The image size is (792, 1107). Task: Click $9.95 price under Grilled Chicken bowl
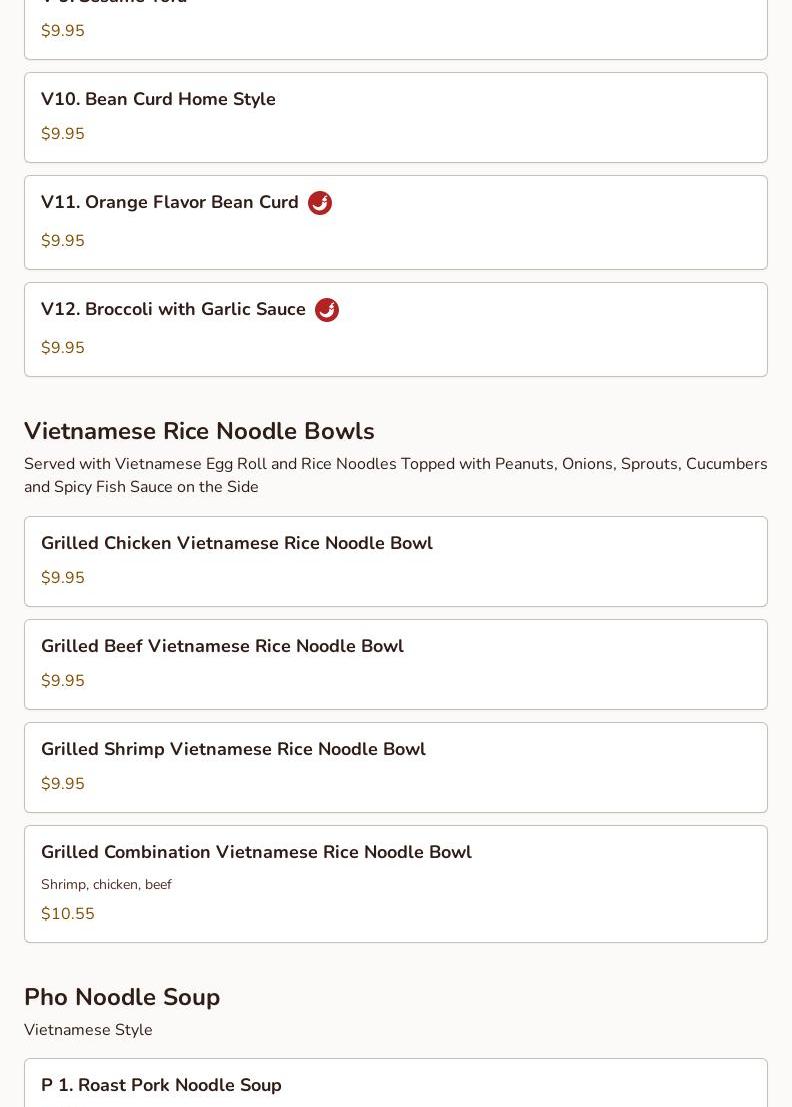coord(63,578)
